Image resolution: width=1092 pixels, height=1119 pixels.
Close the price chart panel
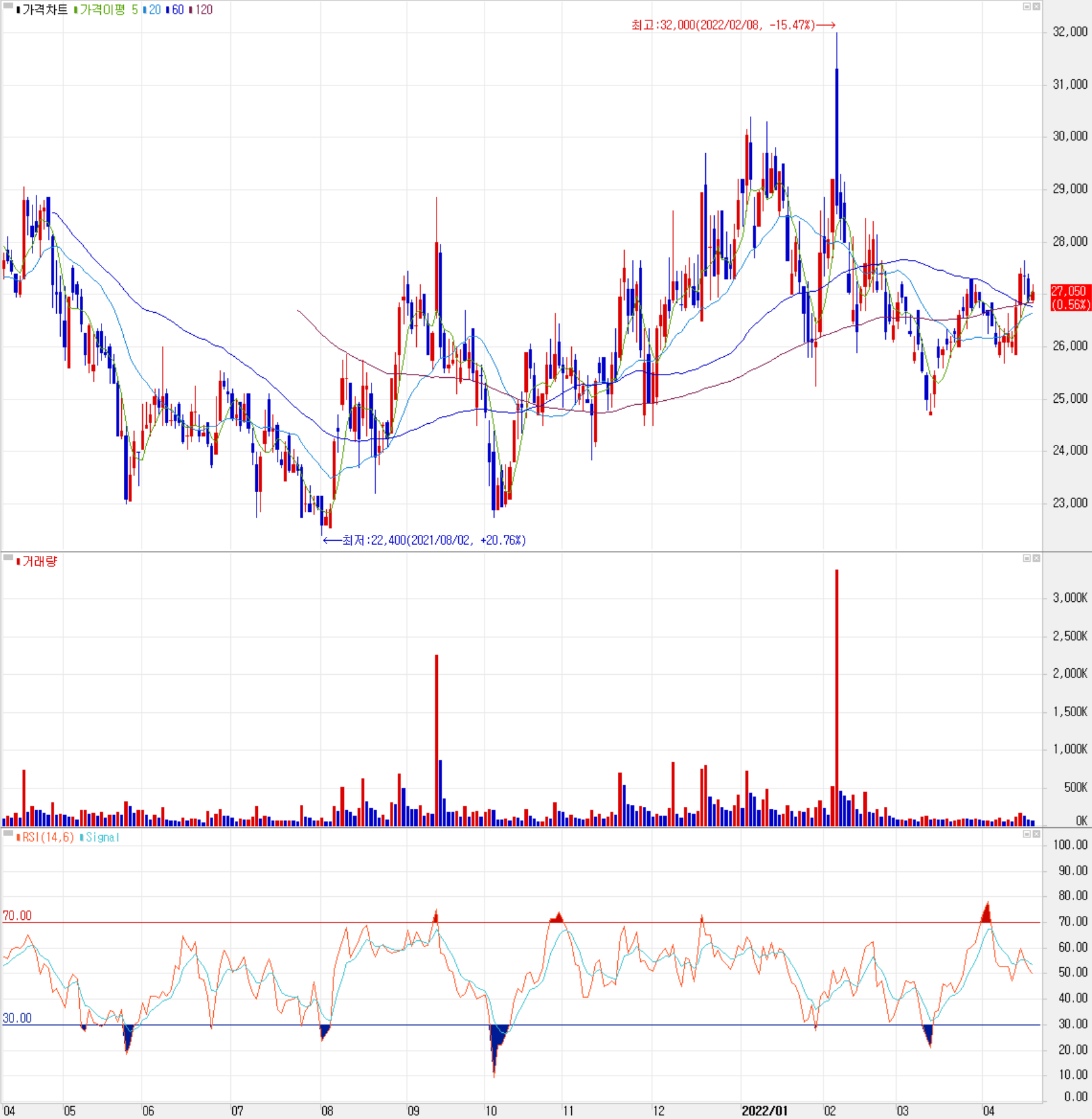(x=1036, y=6)
